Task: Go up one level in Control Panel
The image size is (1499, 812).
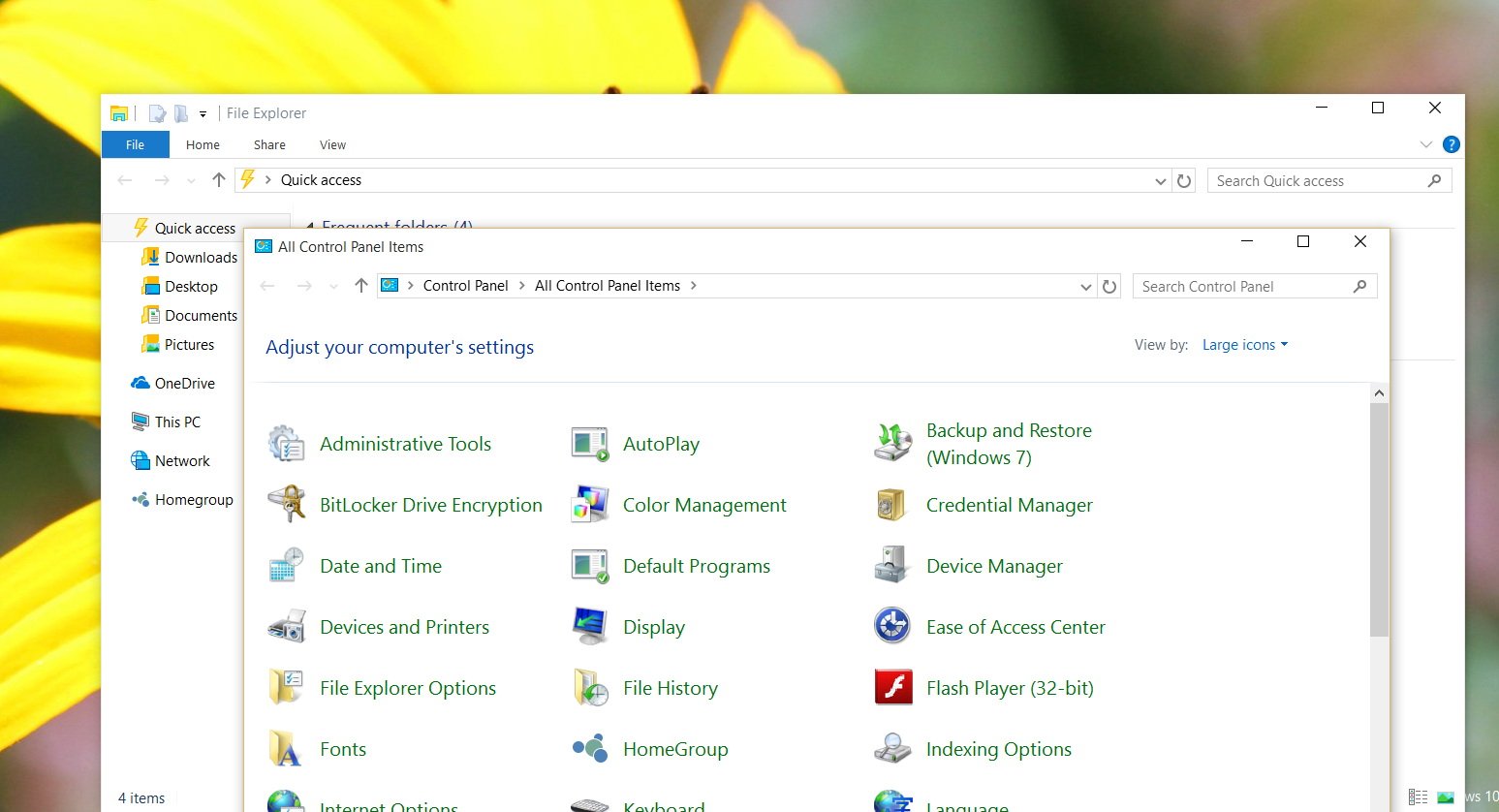Action: pyautogui.click(x=361, y=286)
